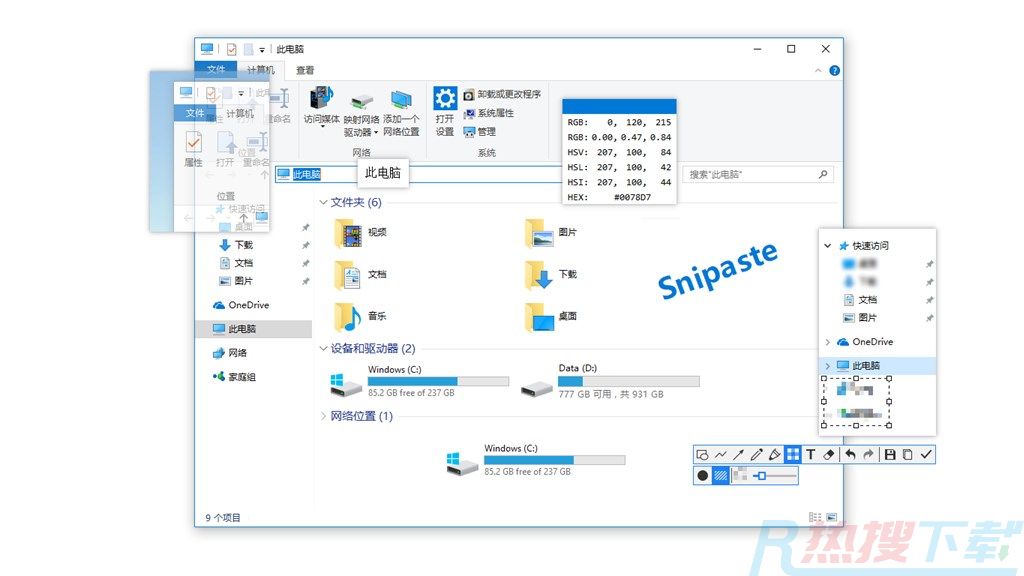Select the rectangle and ellipse shape tool
The image size is (1024, 576).
point(703,455)
